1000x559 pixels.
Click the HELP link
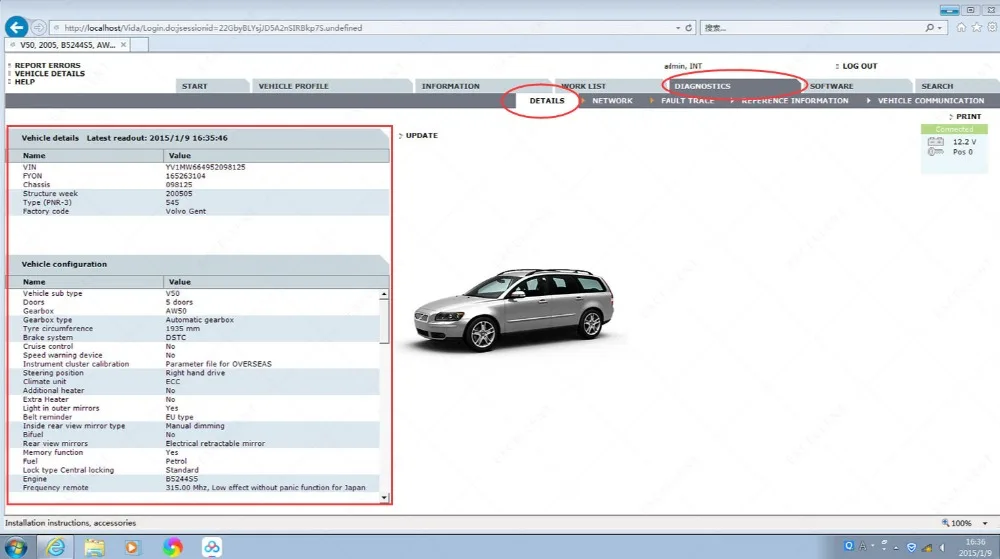(25, 82)
